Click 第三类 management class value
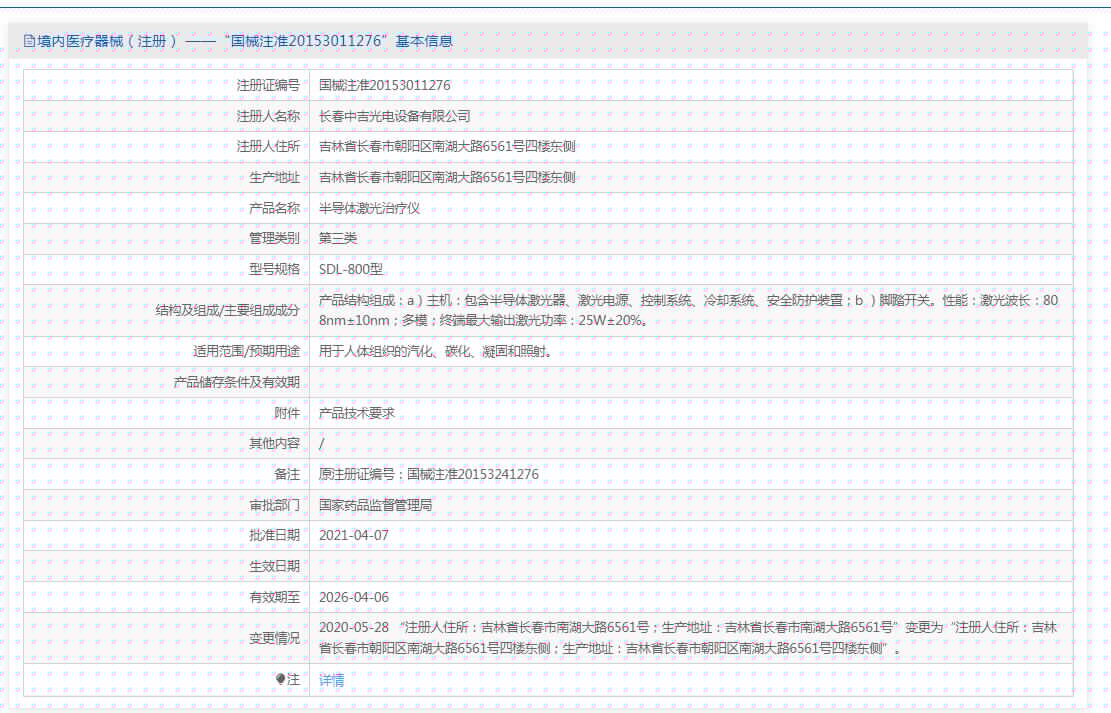1111x713 pixels. 338,239
